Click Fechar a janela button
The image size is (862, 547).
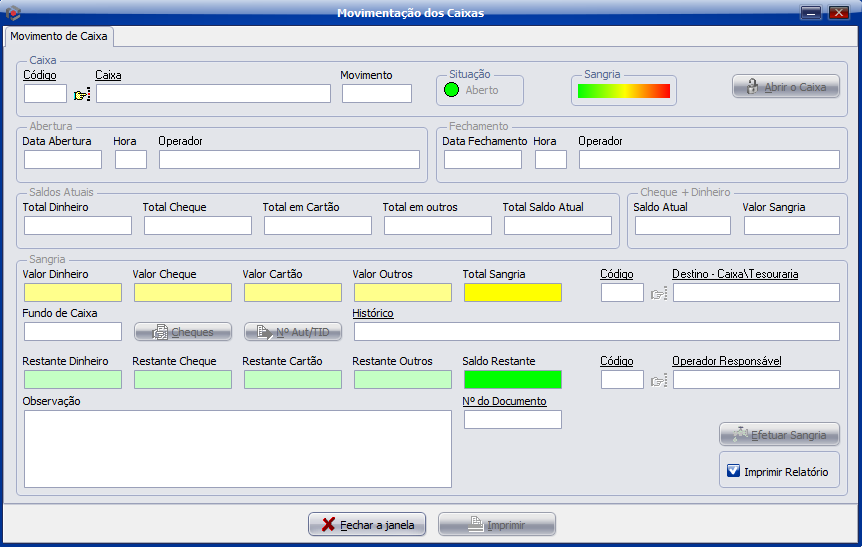[x=368, y=524]
